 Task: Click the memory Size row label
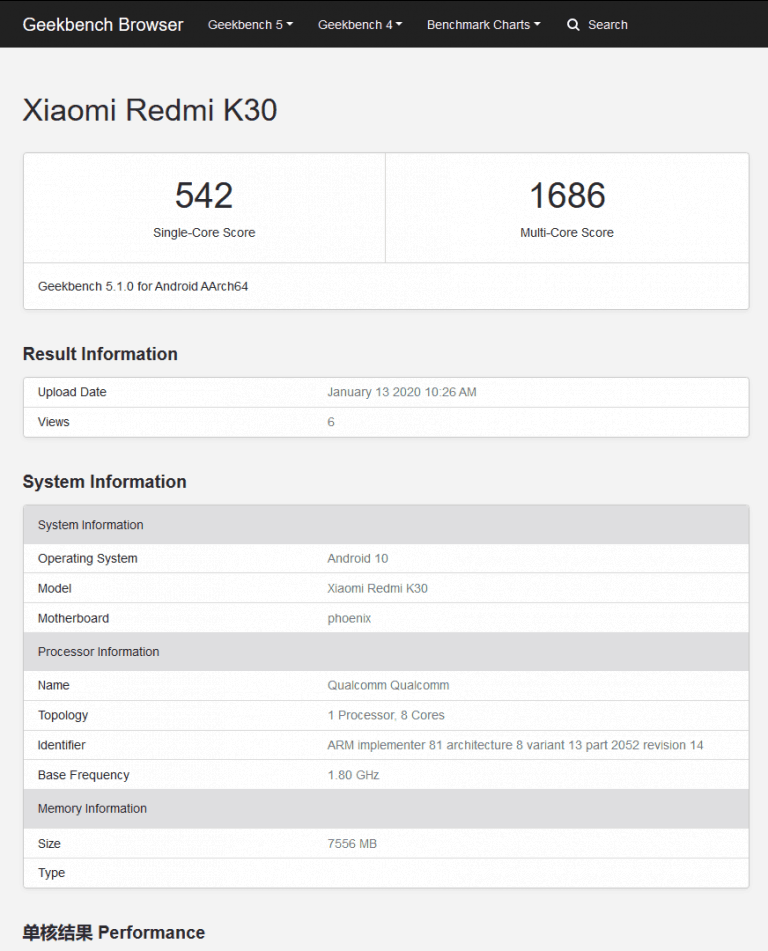[49, 844]
